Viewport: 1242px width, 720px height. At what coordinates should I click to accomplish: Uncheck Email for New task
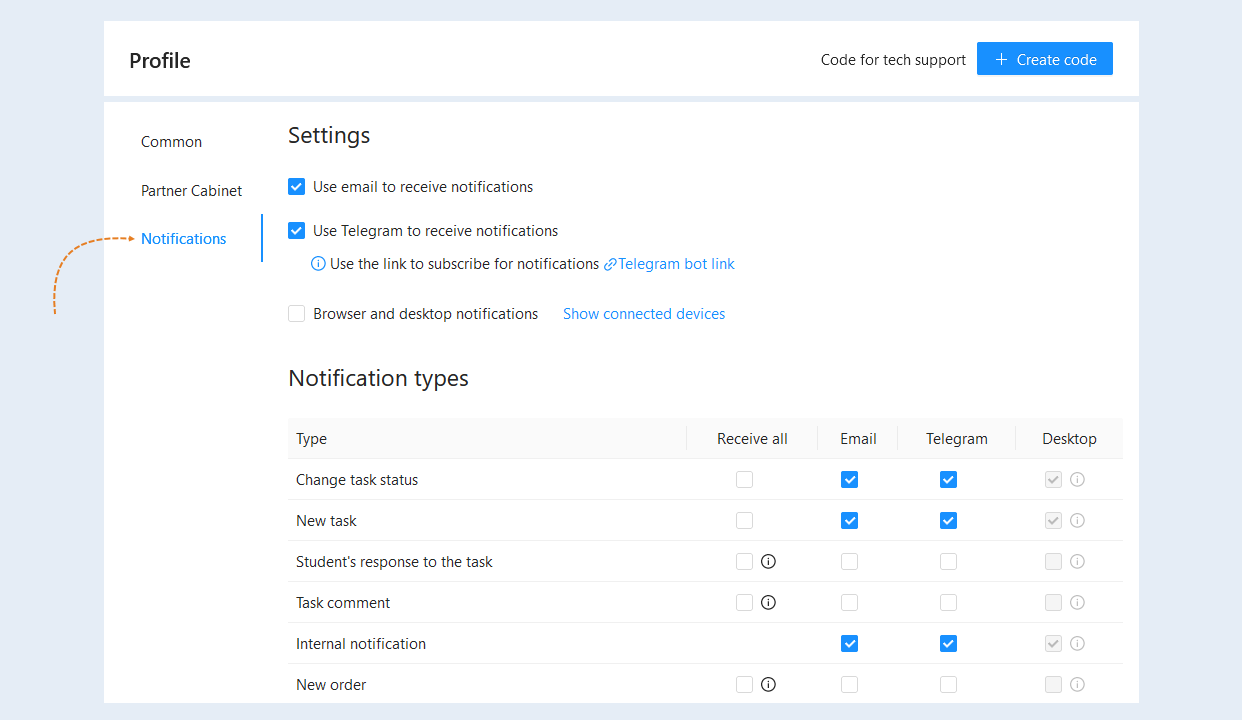tap(849, 521)
